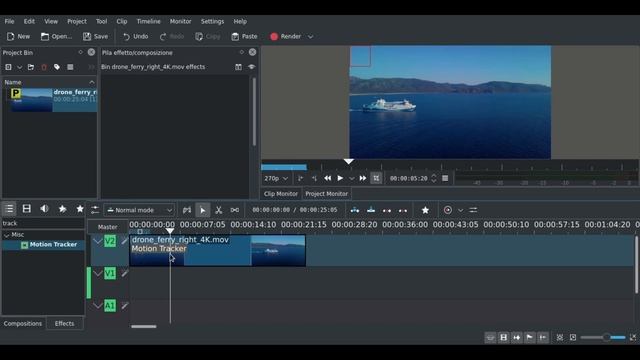Screen dimensions: 640x360
Task: Float the Project Bin panel
Action: point(80,52)
